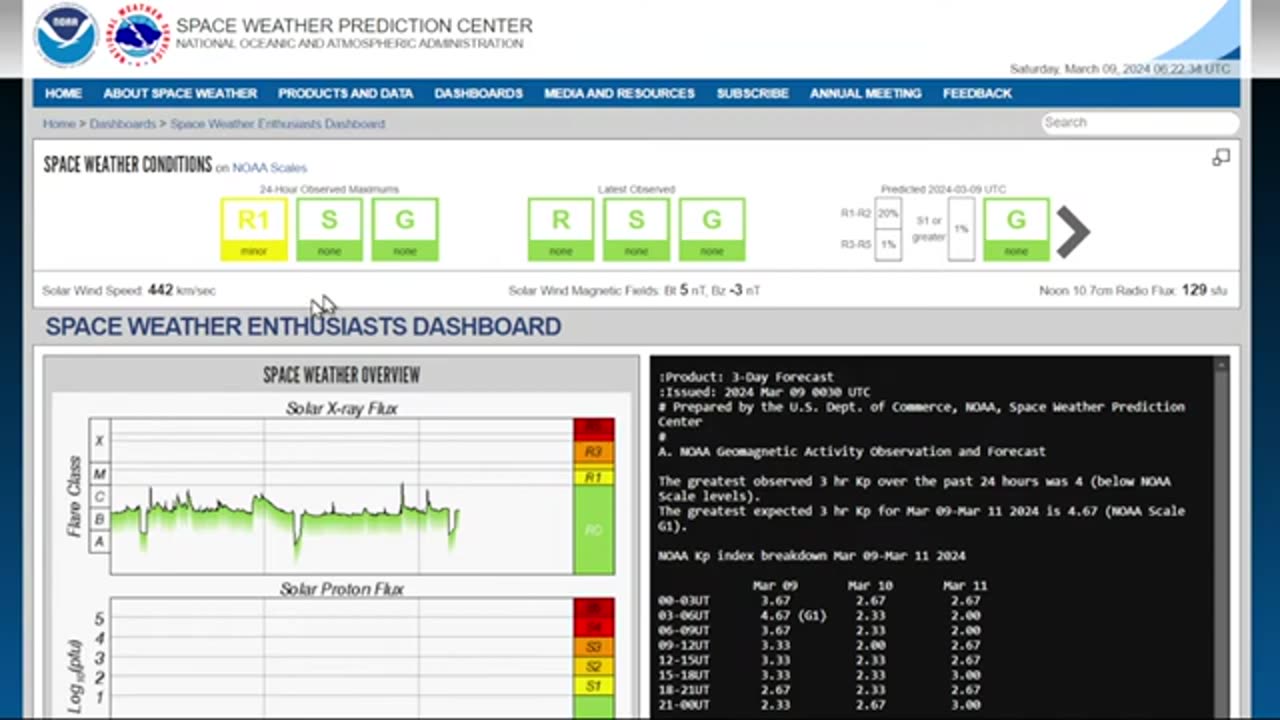Open the SUBSCRIBE menu item
Image resolution: width=1280 pixels, height=720 pixels.
point(752,93)
